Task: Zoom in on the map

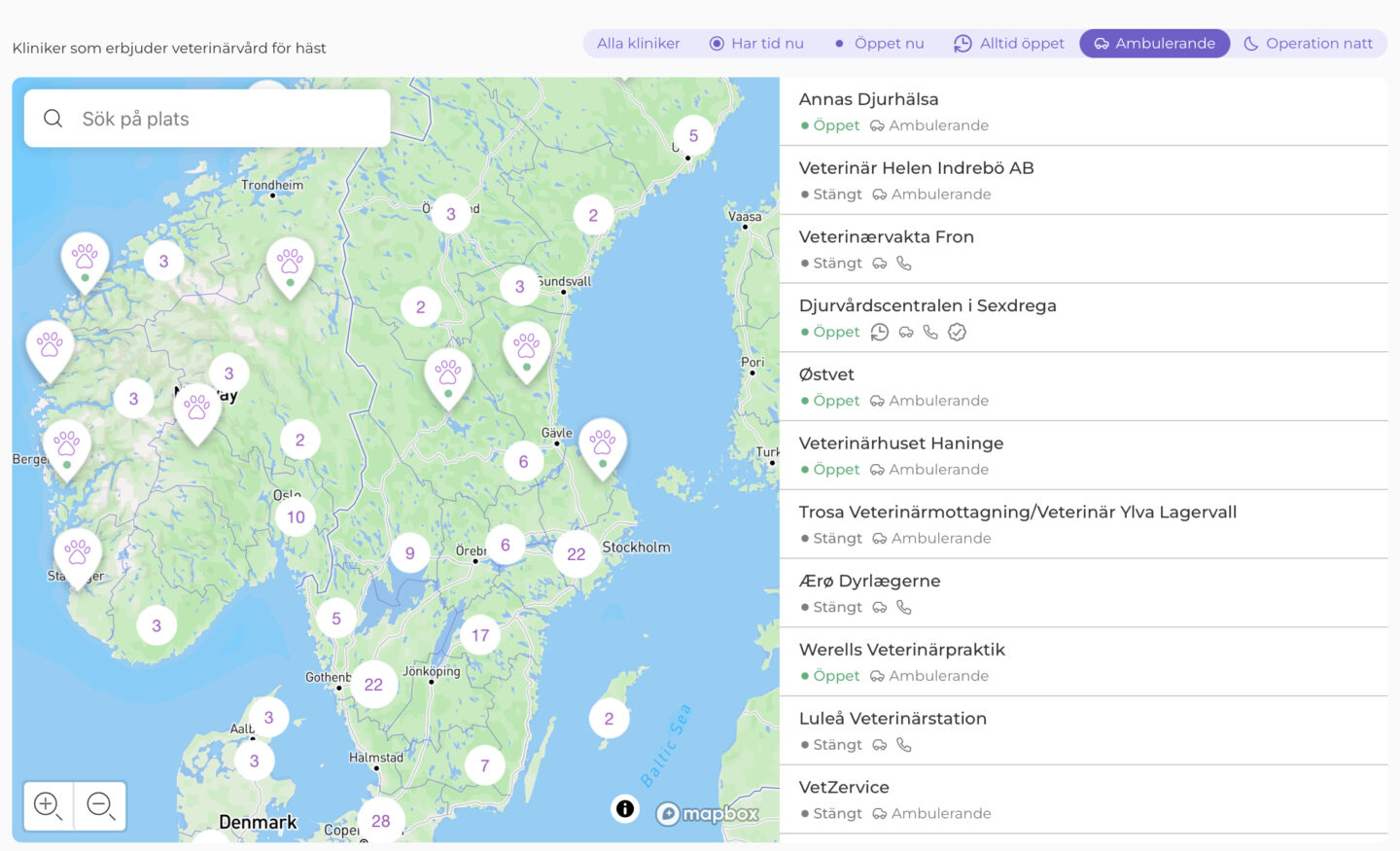Action: point(48,805)
